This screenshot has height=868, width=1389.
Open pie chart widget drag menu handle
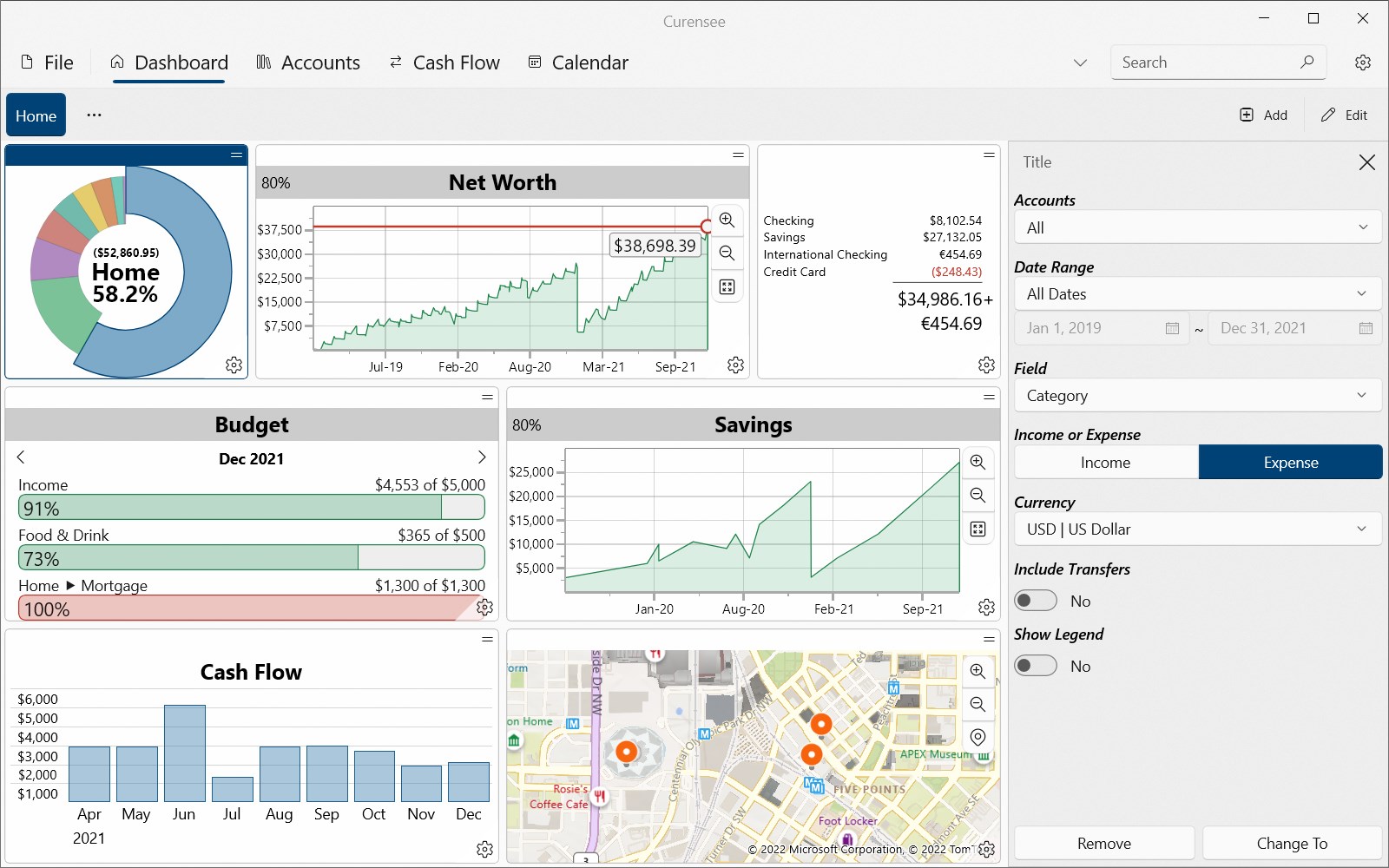click(x=236, y=155)
